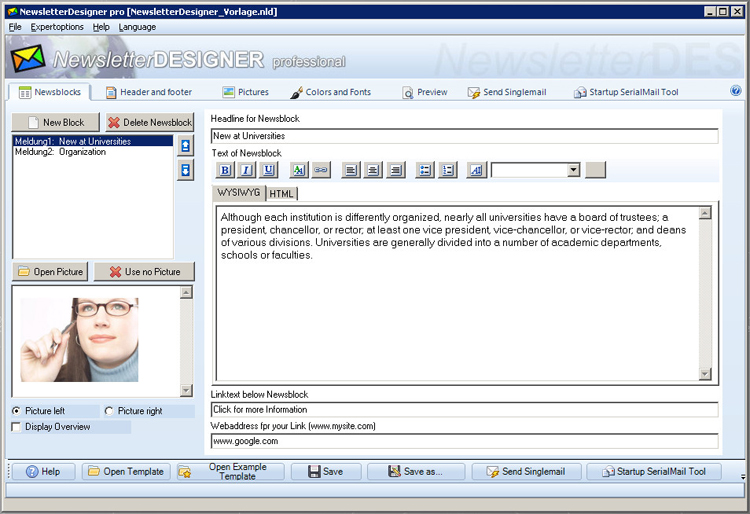This screenshot has height=514, width=750.
Task: Click text editor scrollbar up arrow
Action: coord(705,213)
